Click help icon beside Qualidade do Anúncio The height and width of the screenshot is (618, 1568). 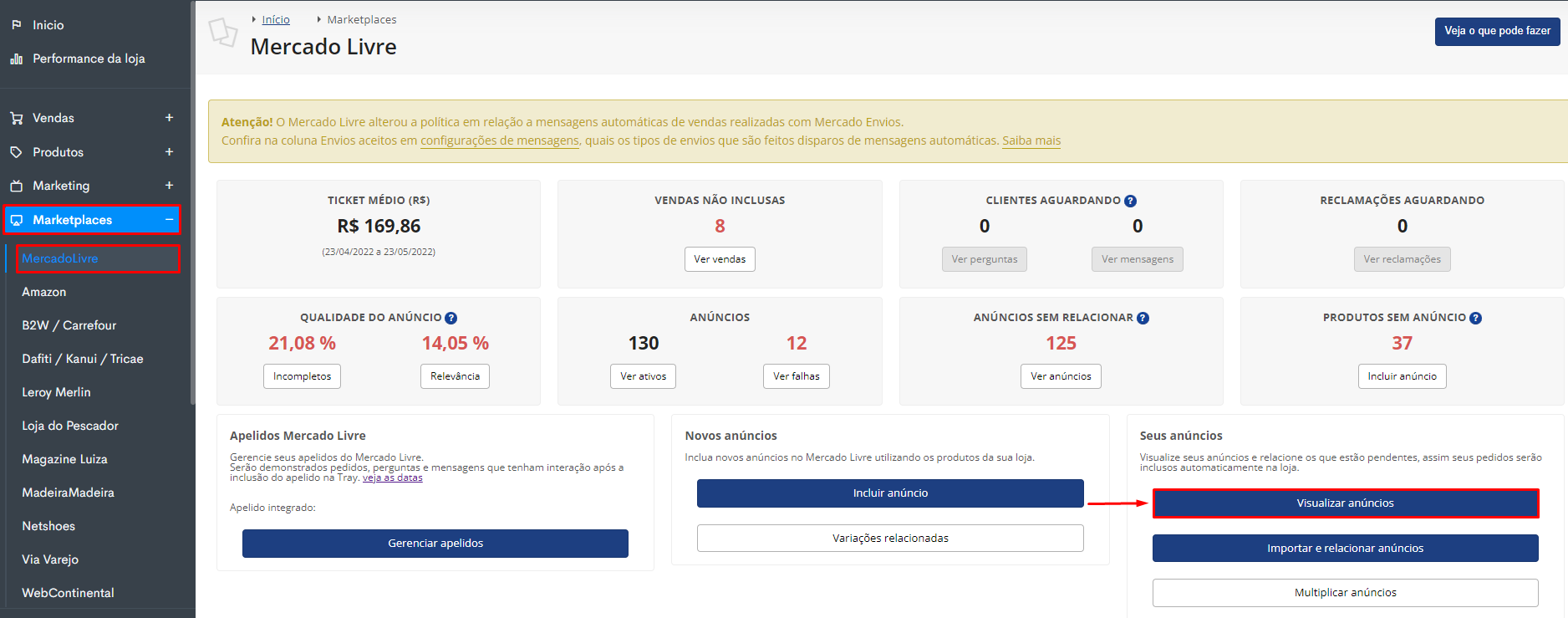tap(451, 318)
